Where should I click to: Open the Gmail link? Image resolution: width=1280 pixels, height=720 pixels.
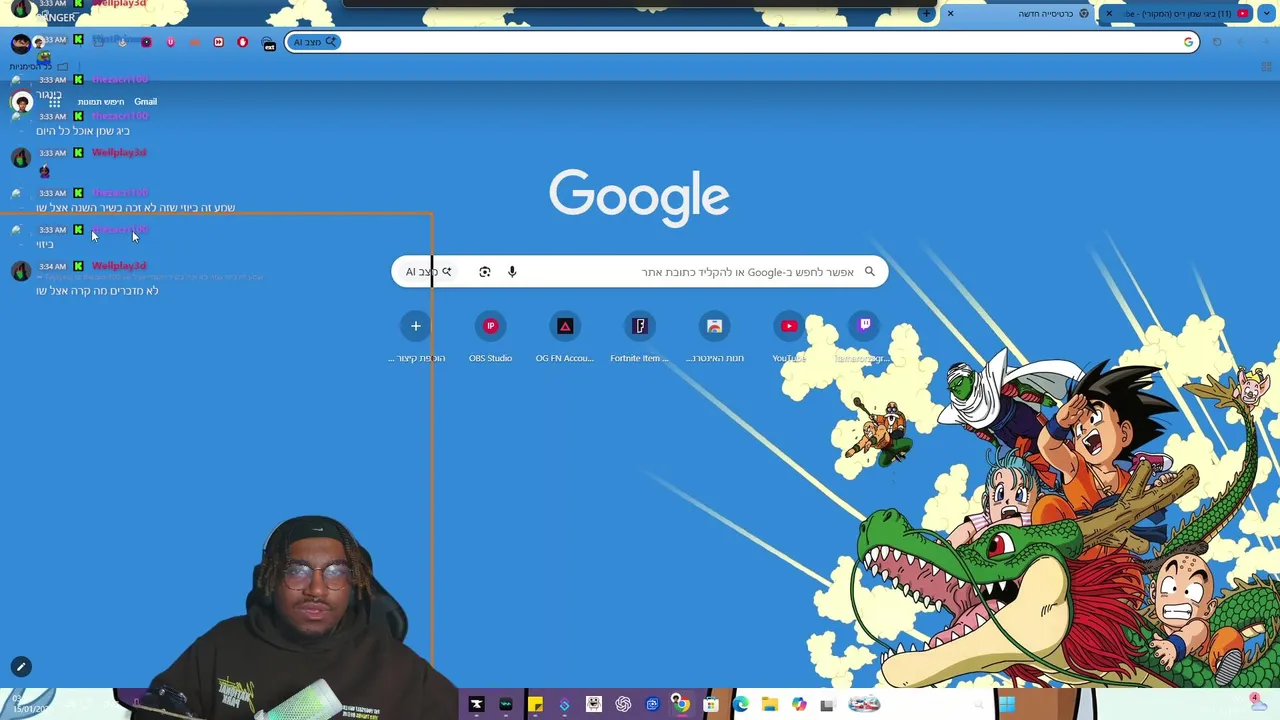pyautogui.click(x=145, y=102)
